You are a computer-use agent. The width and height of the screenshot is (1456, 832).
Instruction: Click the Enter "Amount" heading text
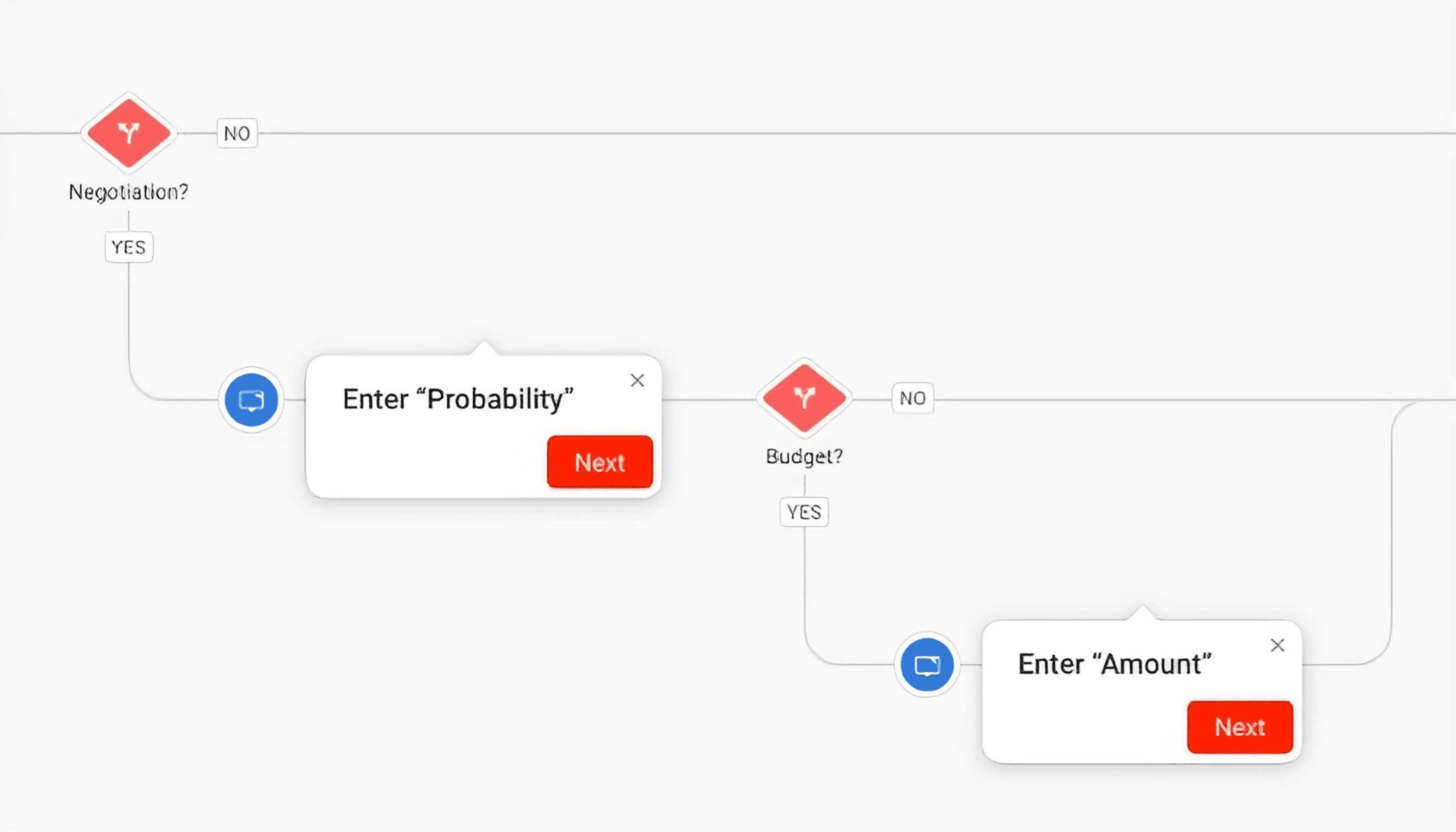[1114, 664]
